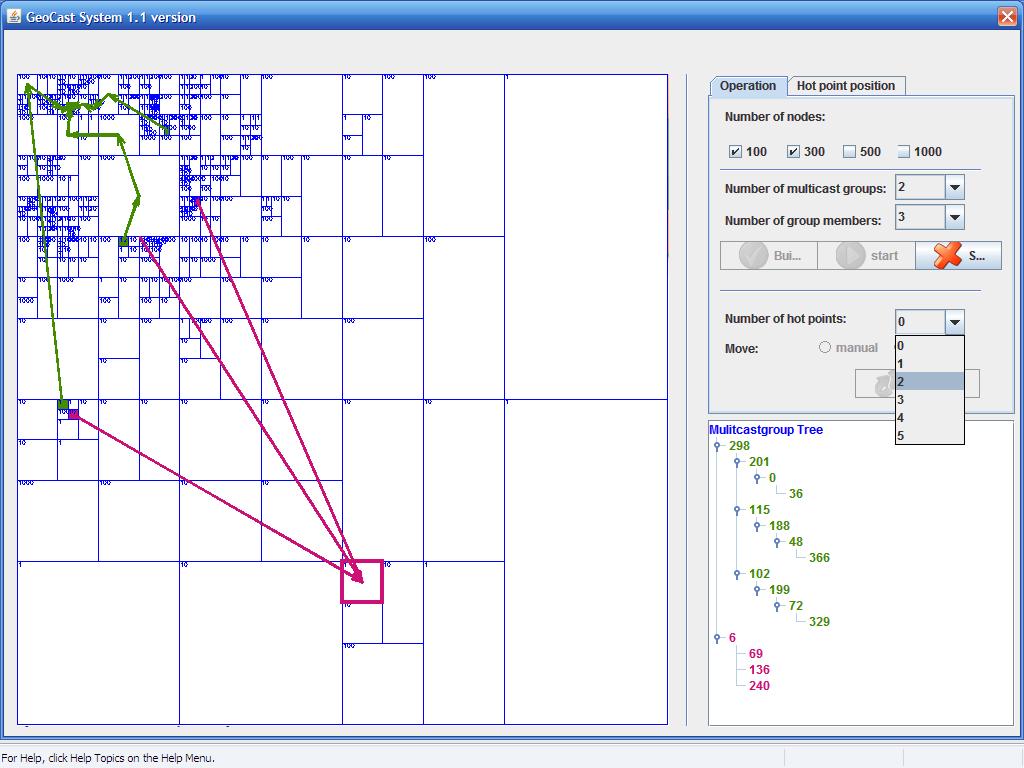Switch to Hot point position tab
This screenshot has height=768, width=1024.
pos(845,86)
